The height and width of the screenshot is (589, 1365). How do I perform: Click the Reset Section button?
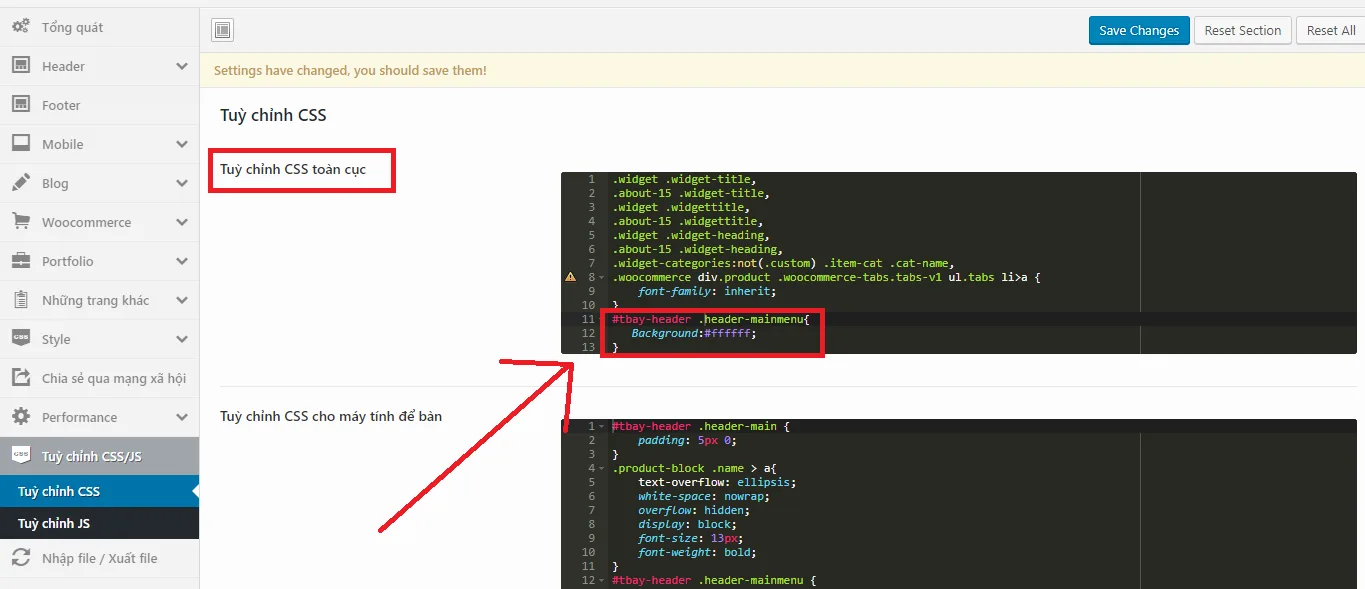click(x=1243, y=31)
